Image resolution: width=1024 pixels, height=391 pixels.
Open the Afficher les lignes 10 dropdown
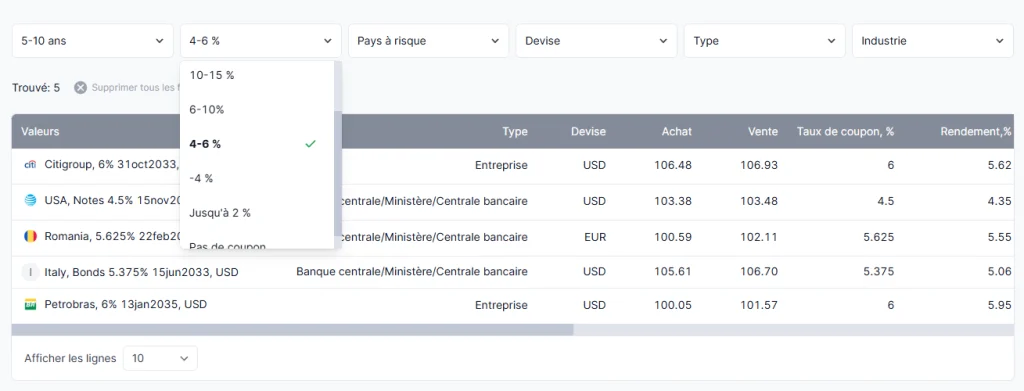click(160, 358)
